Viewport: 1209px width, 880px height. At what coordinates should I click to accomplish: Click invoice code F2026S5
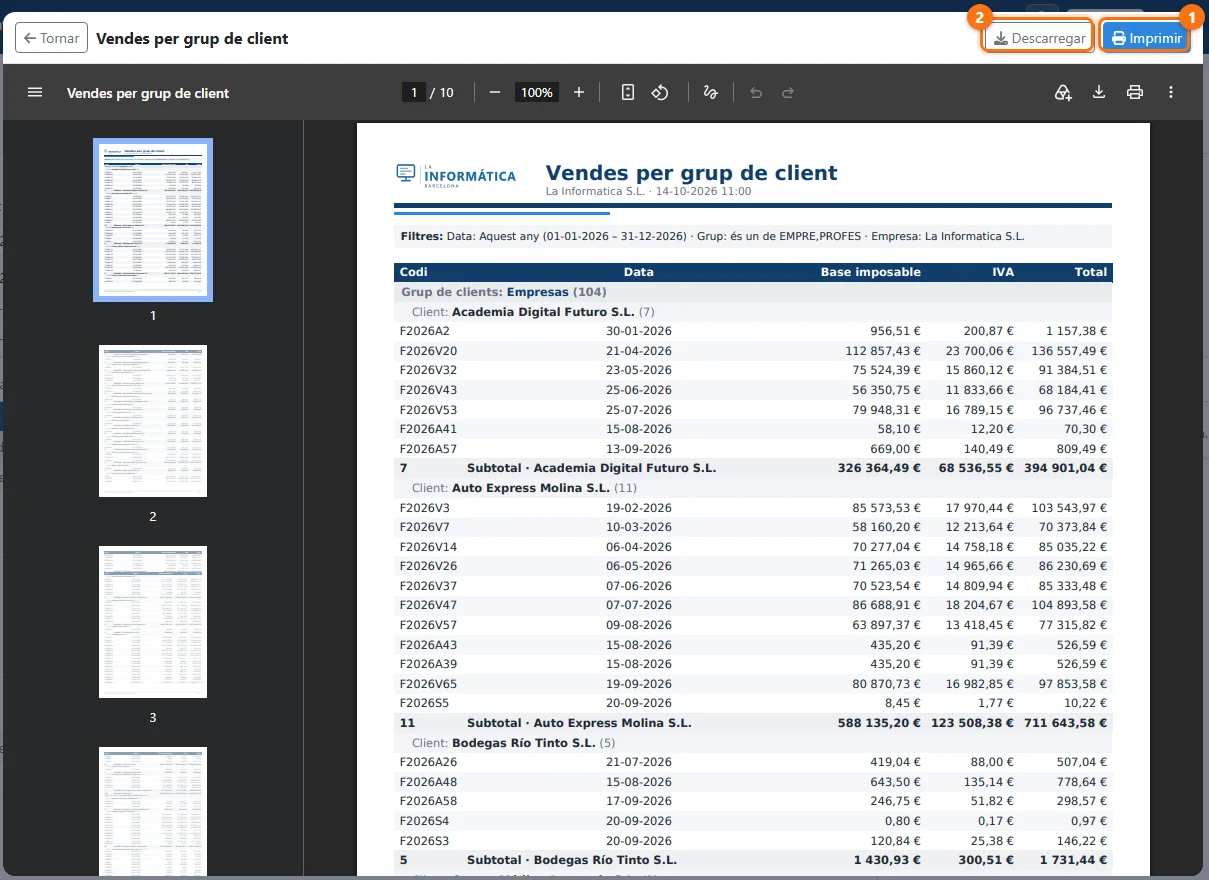[425, 703]
